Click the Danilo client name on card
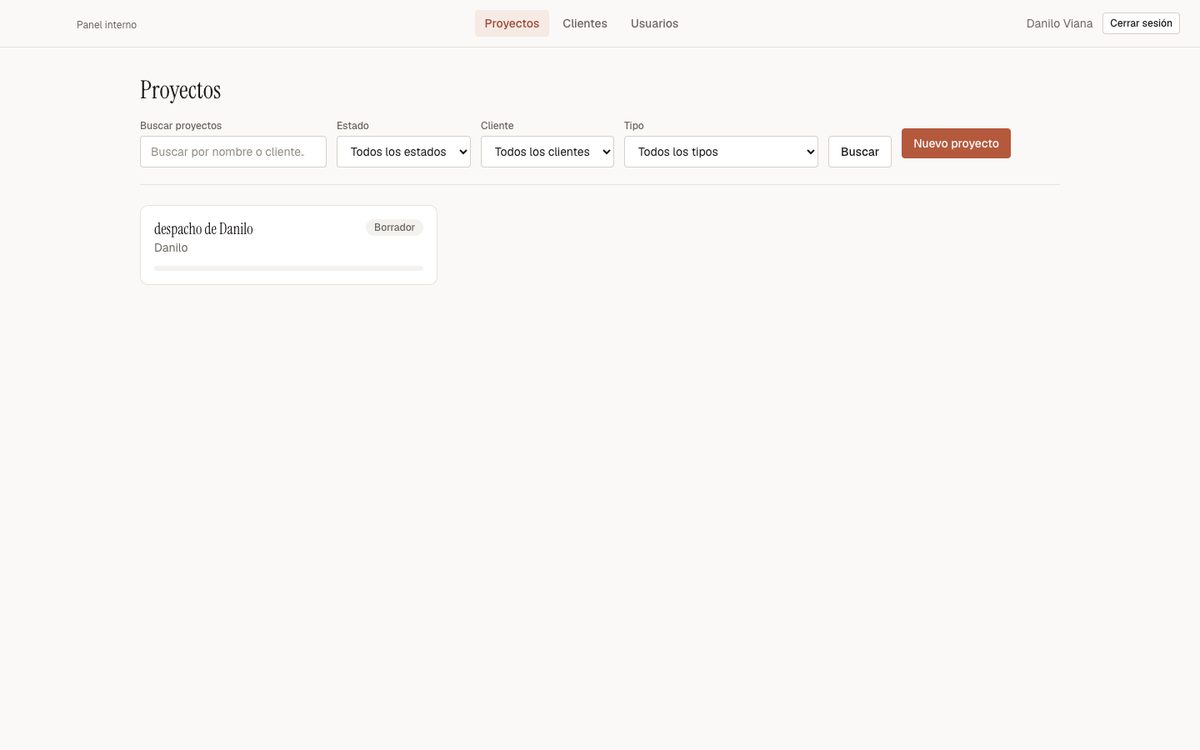This screenshot has height=750, width=1200. pyautogui.click(x=171, y=248)
